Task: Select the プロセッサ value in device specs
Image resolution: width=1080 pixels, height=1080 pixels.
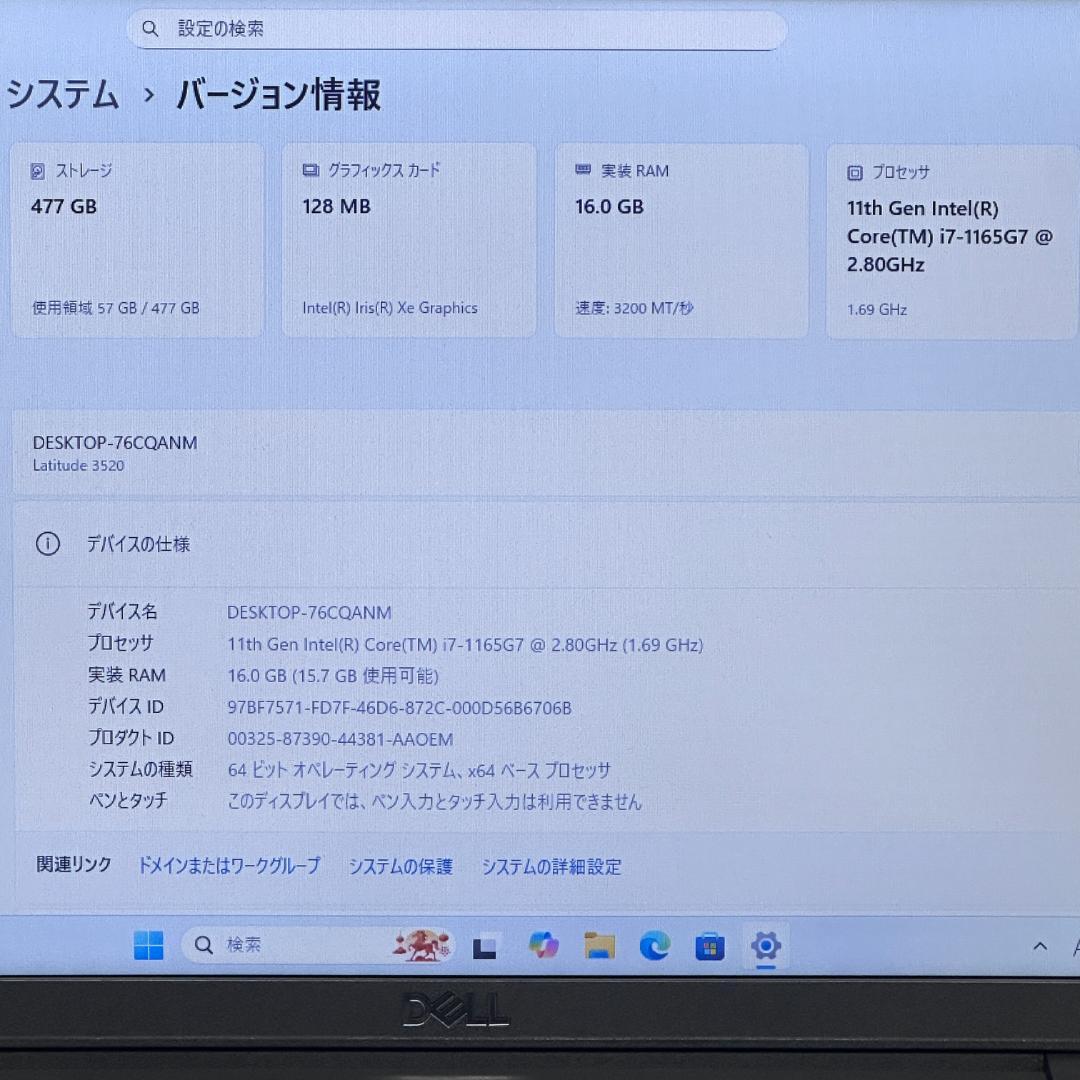Action: pyautogui.click(x=465, y=645)
